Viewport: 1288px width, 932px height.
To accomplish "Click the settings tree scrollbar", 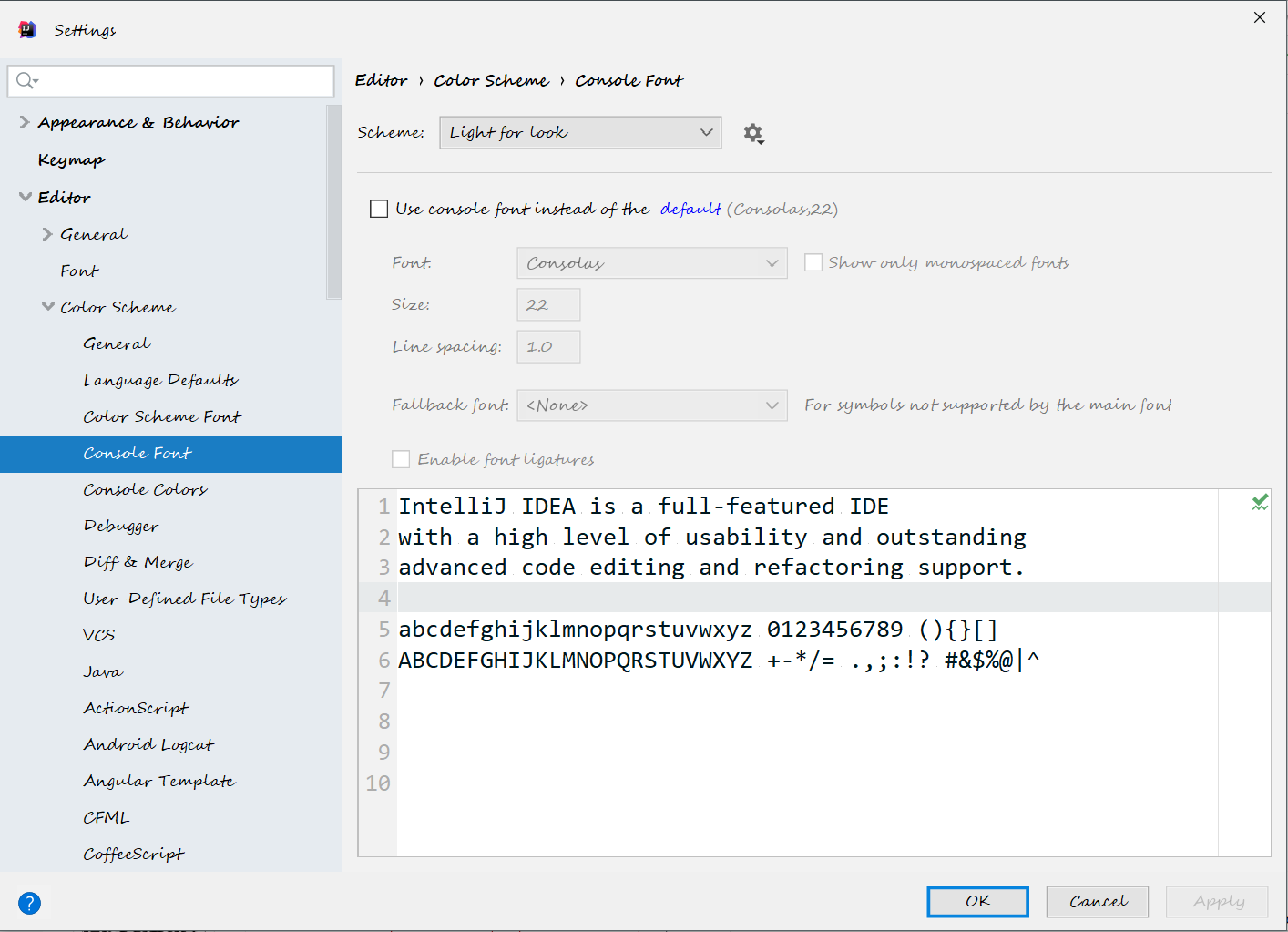I will point(333,202).
